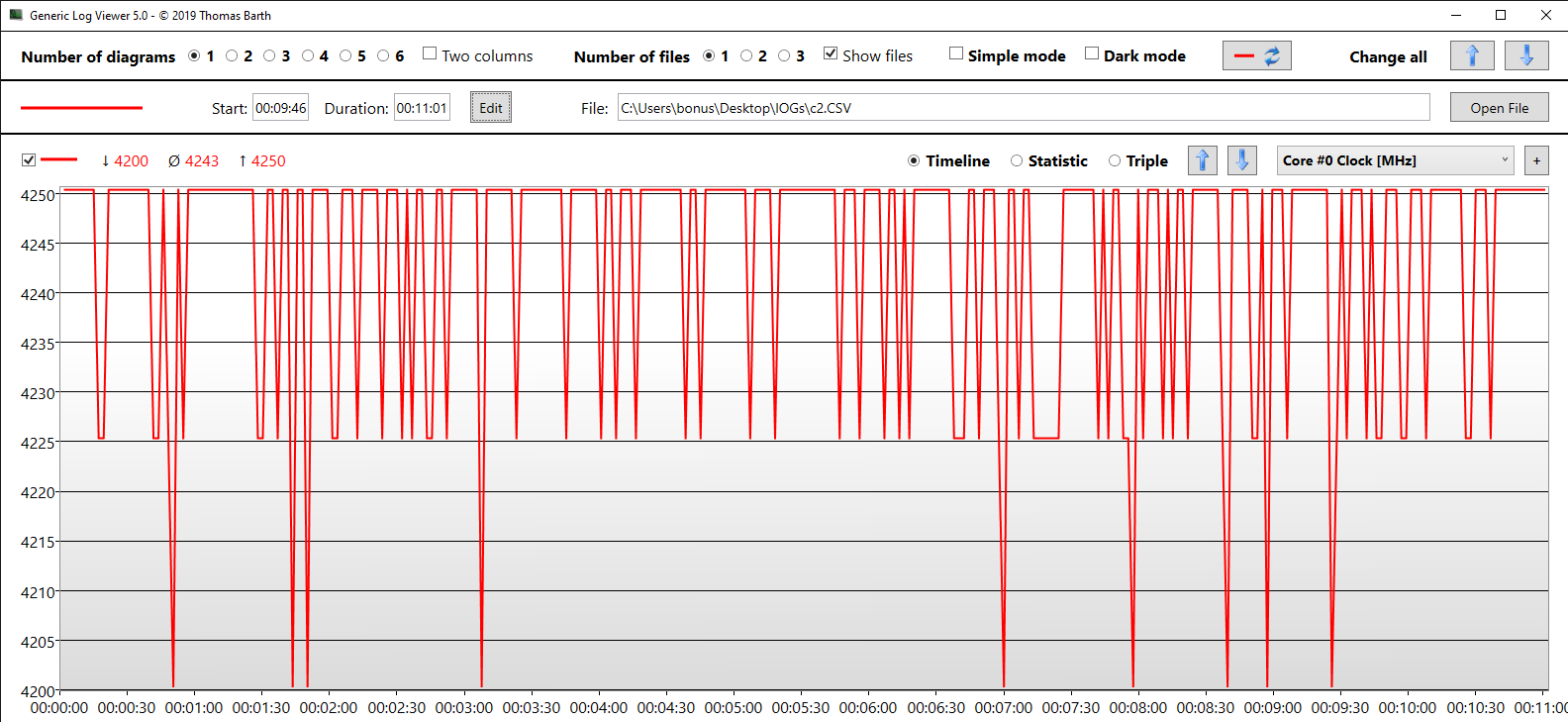Select the Triple view radio button
1568x722 pixels.
[x=1115, y=160]
